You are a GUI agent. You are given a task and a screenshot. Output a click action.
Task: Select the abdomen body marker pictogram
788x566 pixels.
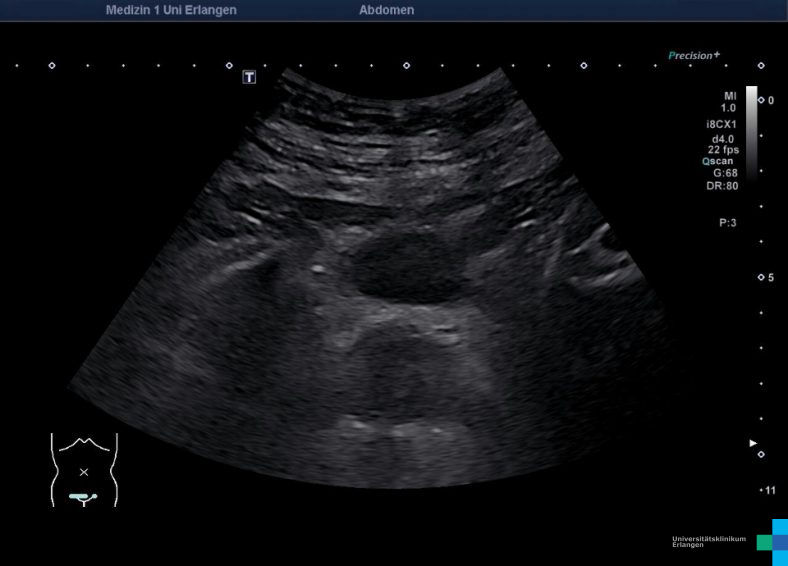click(84, 470)
